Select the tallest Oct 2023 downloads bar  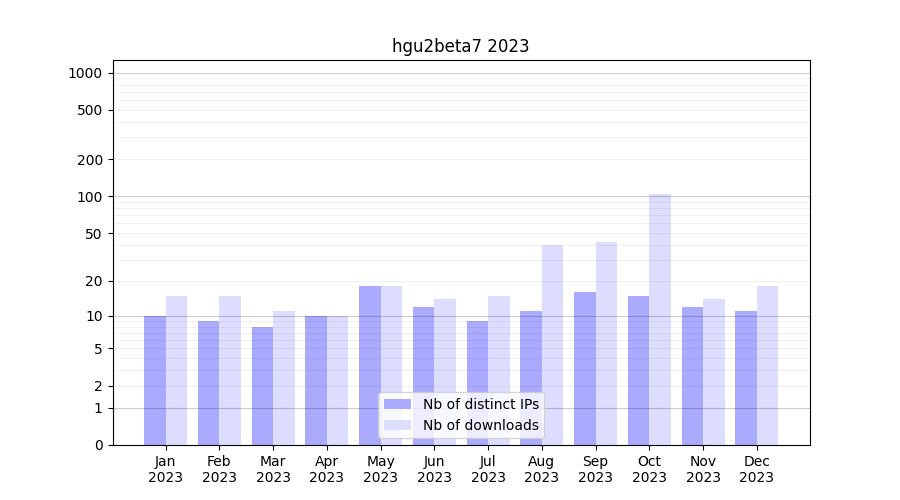pyautogui.click(x=660, y=320)
